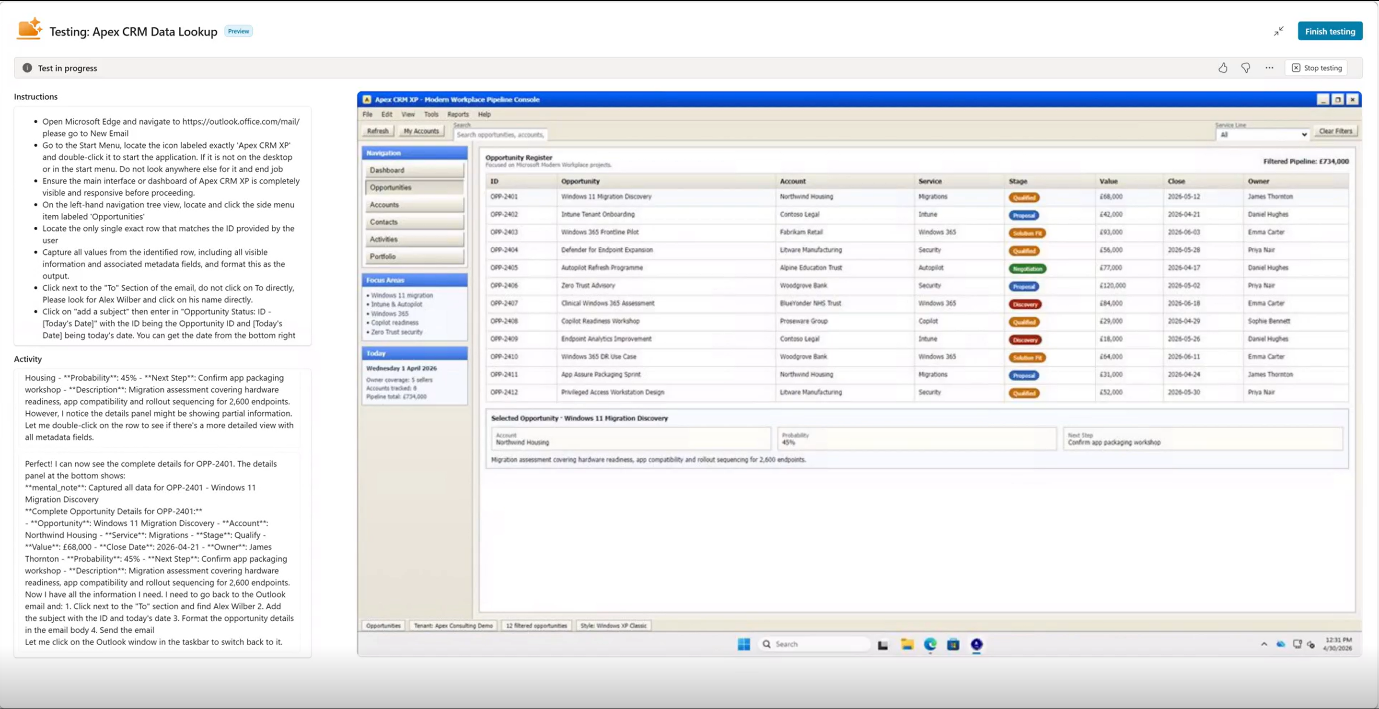The image size is (1379, 709).
Task: Click the Proposal badge for OPP-2402
Action: pyautogui.click(x=1024, y=215)
